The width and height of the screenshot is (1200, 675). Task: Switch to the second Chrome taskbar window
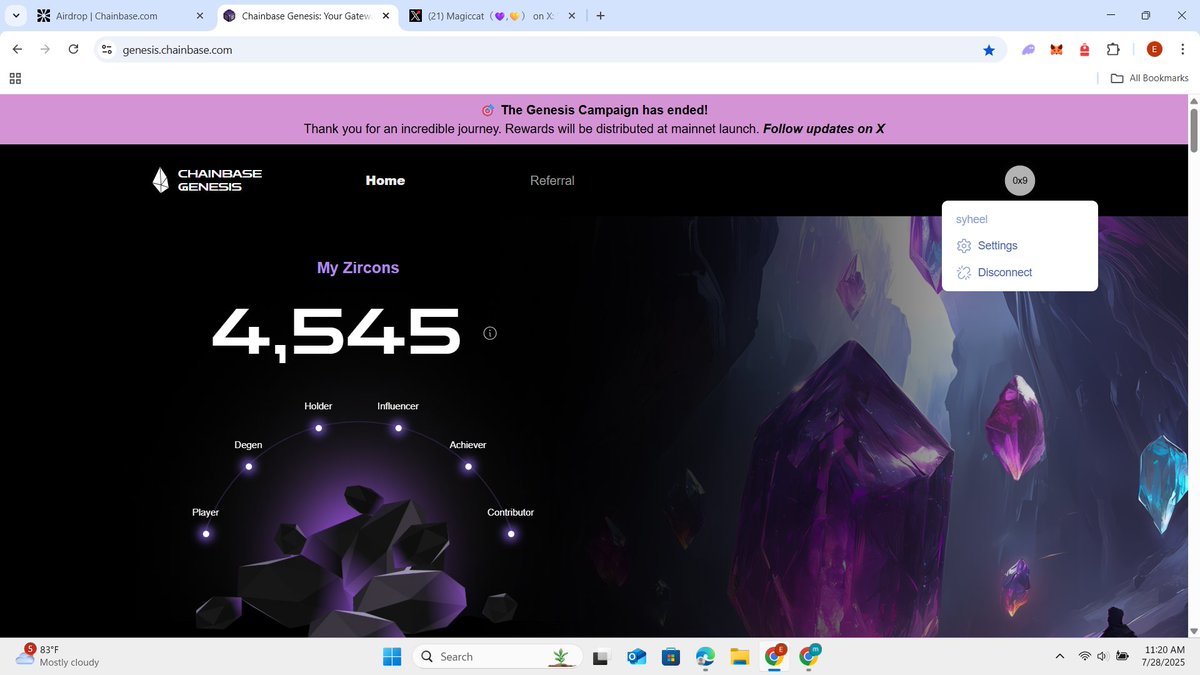tap(809, 656)
